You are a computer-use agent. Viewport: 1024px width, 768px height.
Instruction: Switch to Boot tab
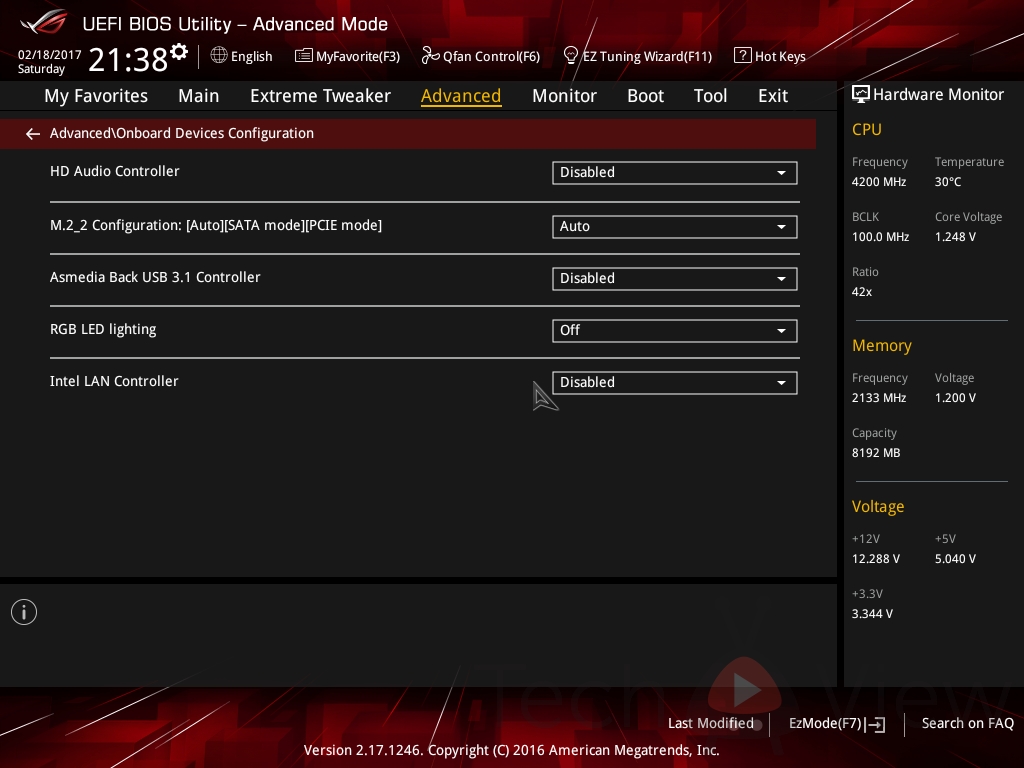pos(645,96)
